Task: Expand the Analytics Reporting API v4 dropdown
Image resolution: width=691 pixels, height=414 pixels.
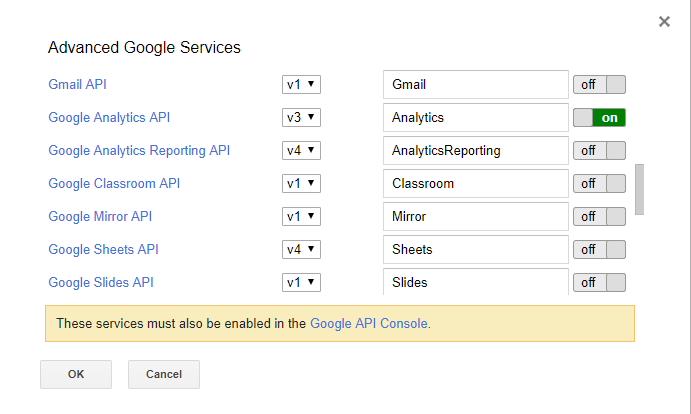Action: [x=301, y=150]
